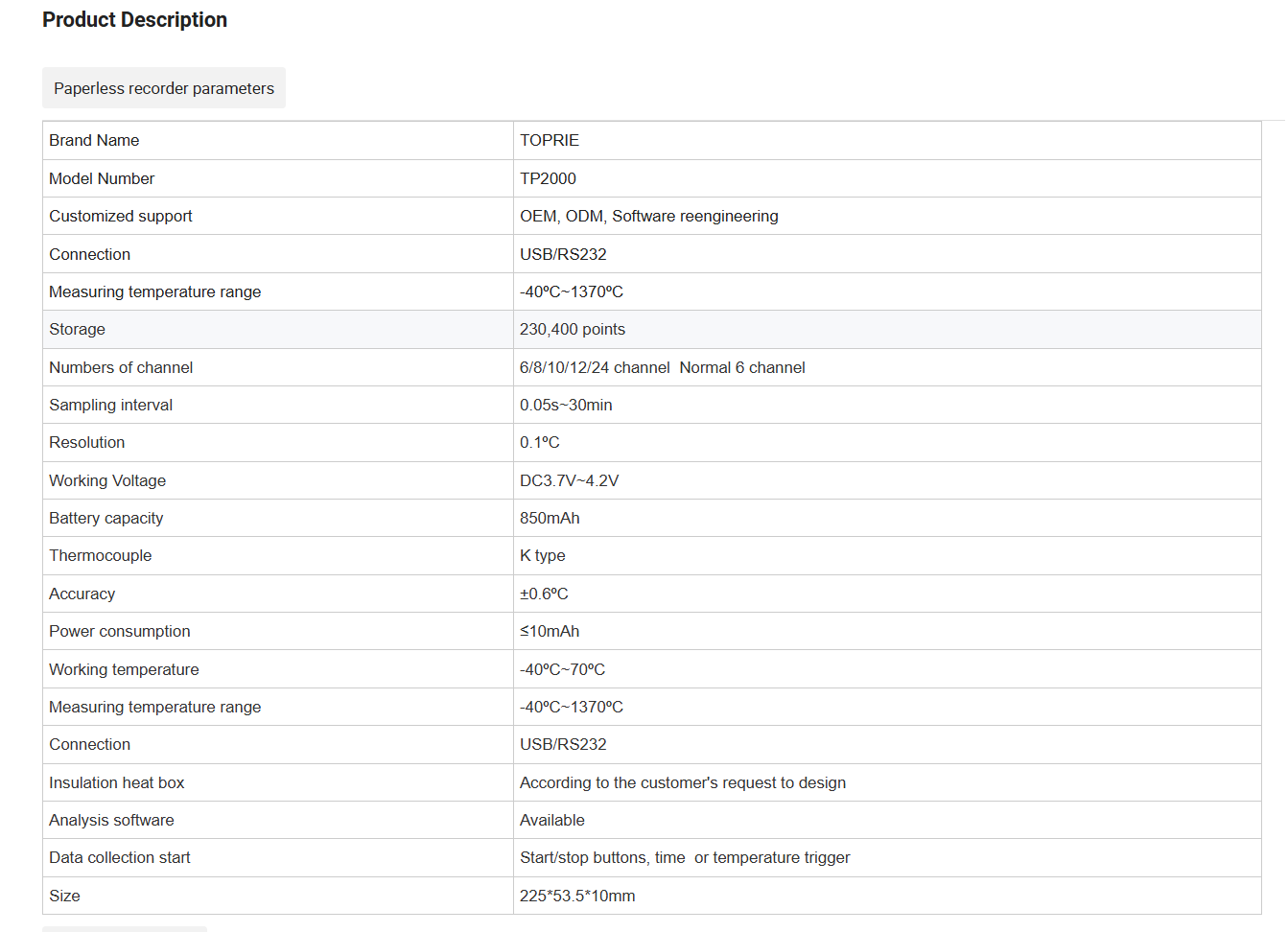Image resolution: width=1288 pixels, height=932 pixels.
Task: Select the Battery capacity label
Action: 106,518
